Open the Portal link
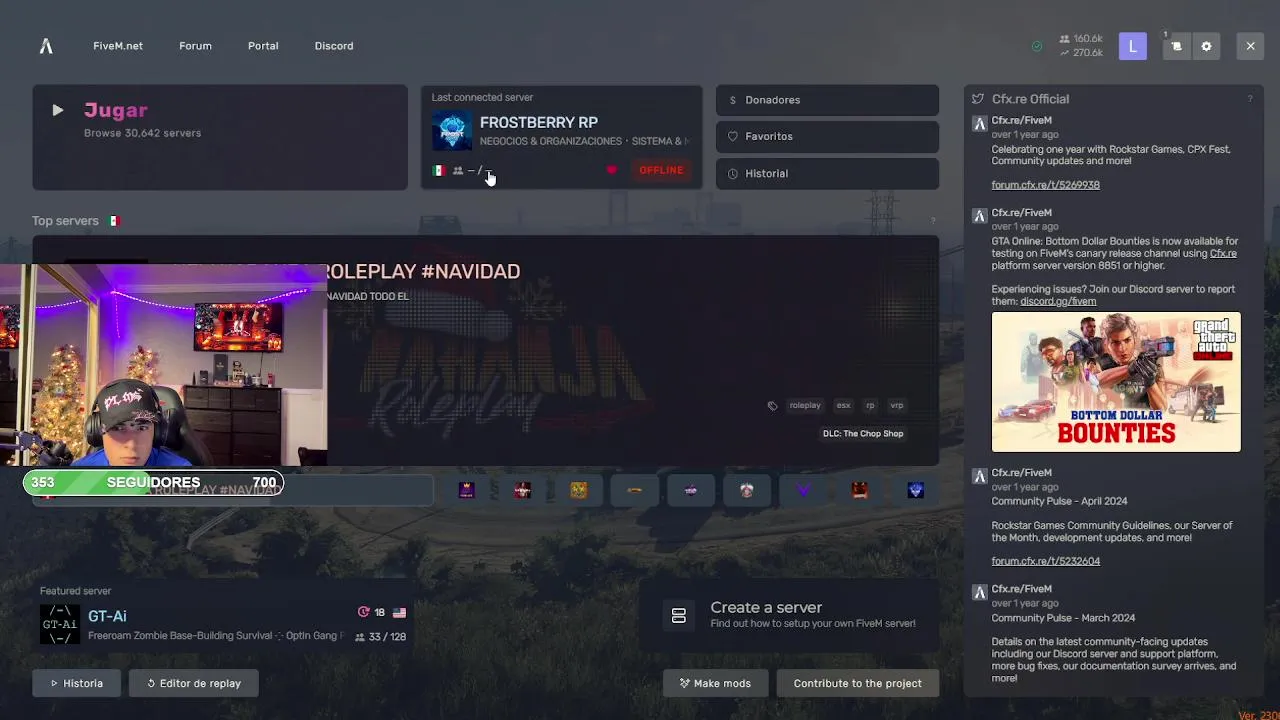The width and height of the screenshot is (1280, 720). coord(263,46)
